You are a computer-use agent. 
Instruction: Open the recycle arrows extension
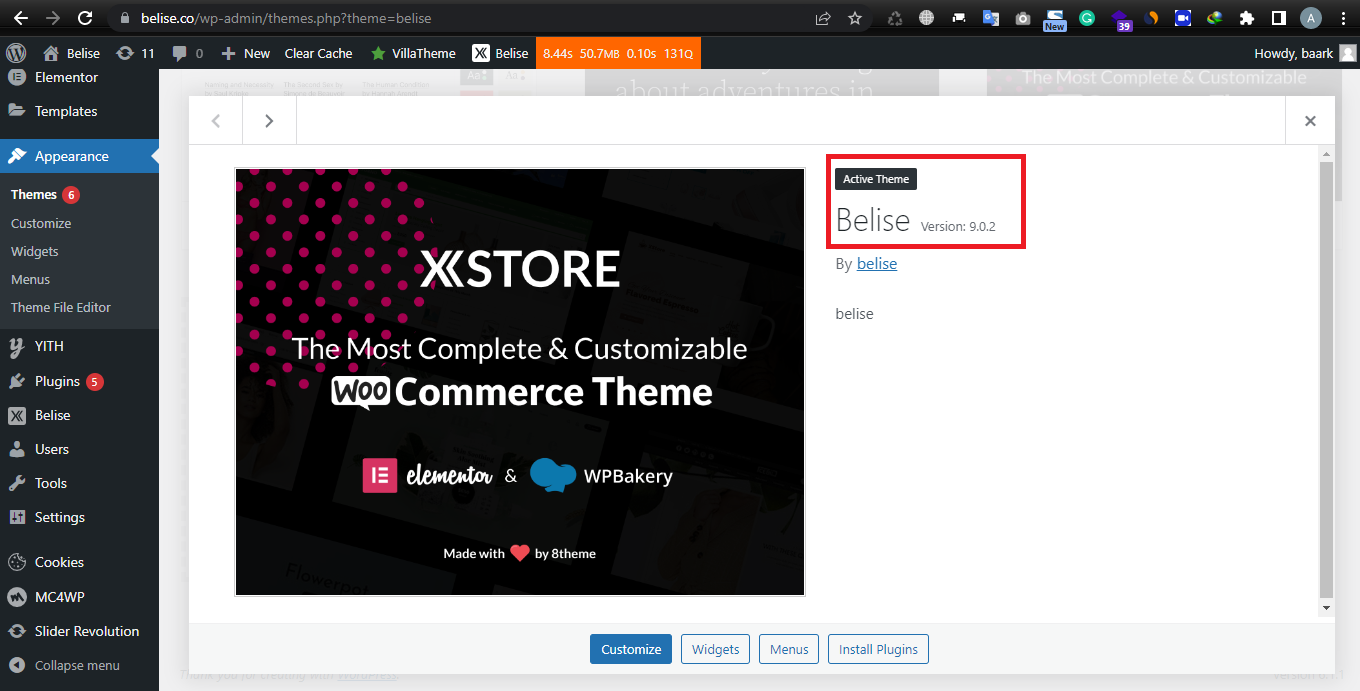click(x=895, y=18)
